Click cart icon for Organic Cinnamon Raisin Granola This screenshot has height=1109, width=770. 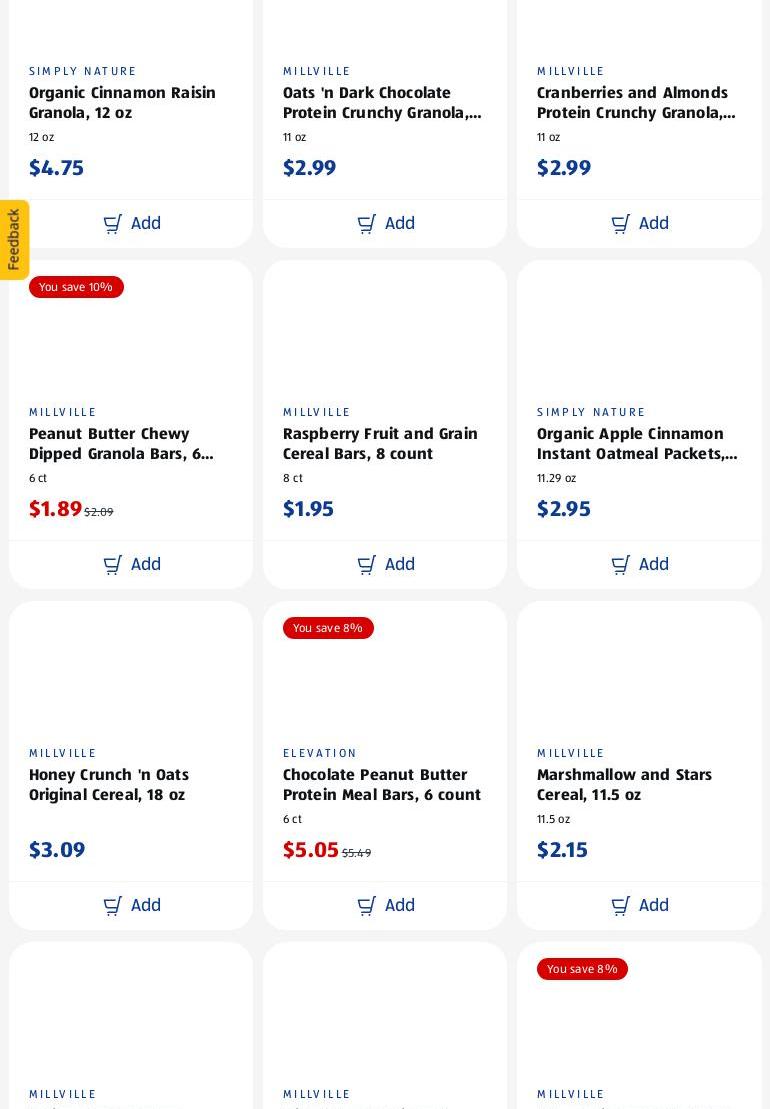tap(112, 224)
